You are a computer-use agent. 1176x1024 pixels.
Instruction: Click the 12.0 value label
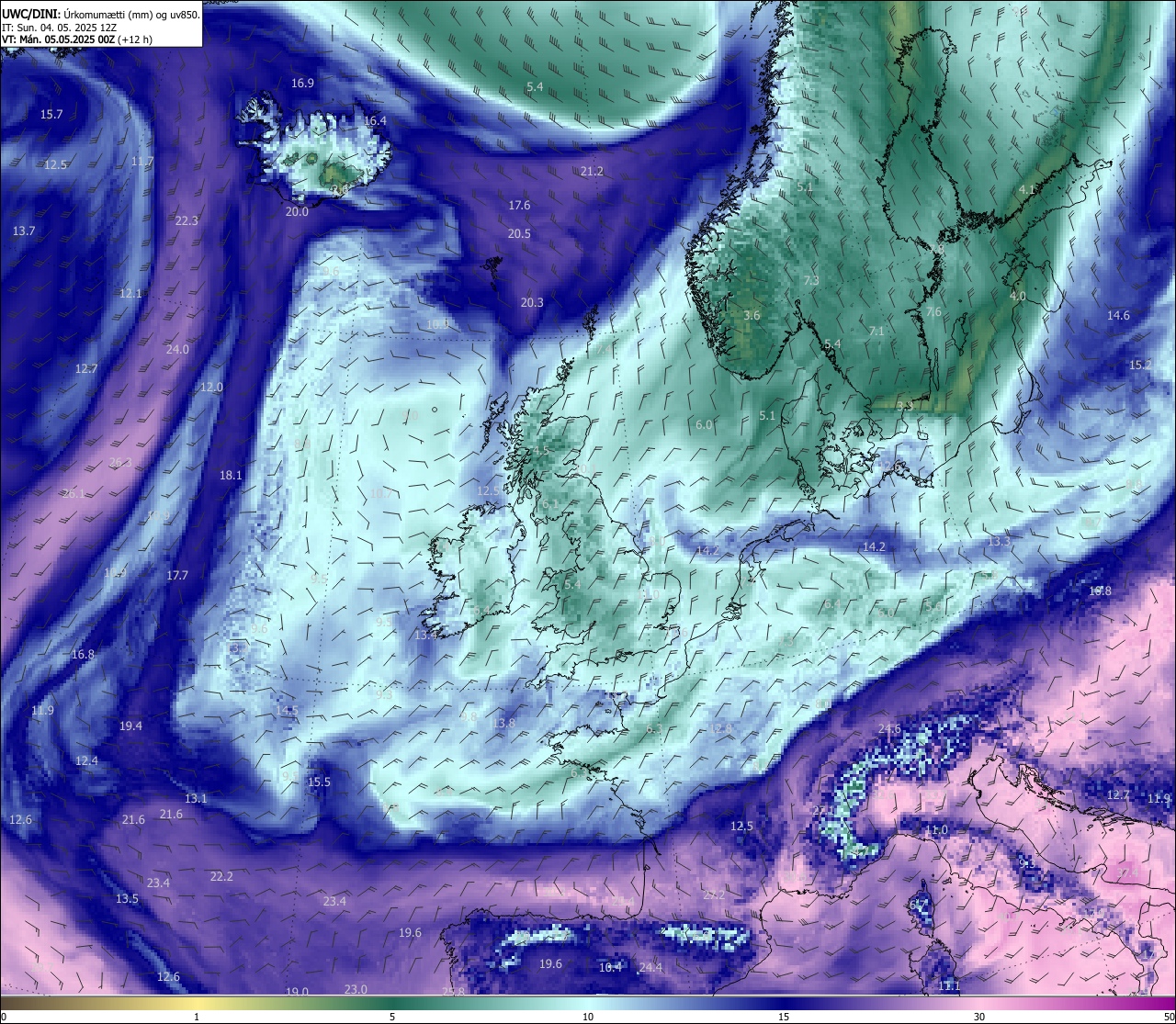211,388
